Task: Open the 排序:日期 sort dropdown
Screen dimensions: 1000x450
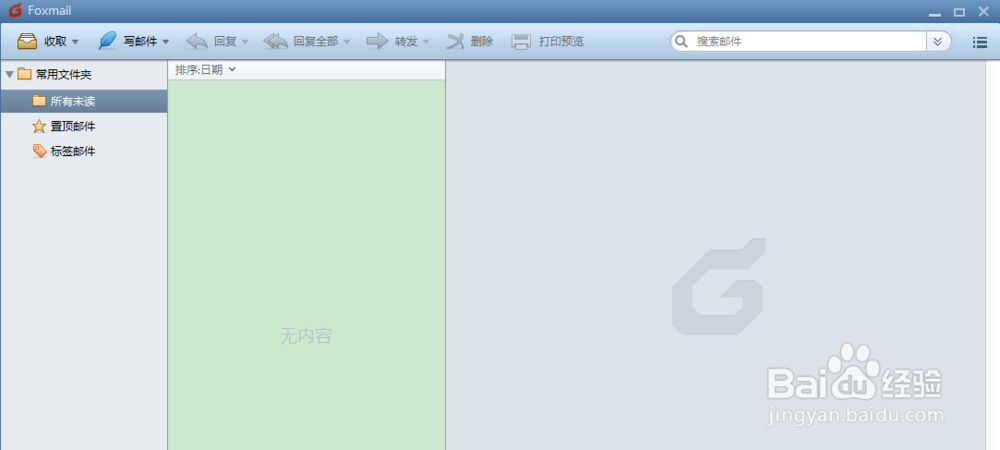Action: coord(205,69)
